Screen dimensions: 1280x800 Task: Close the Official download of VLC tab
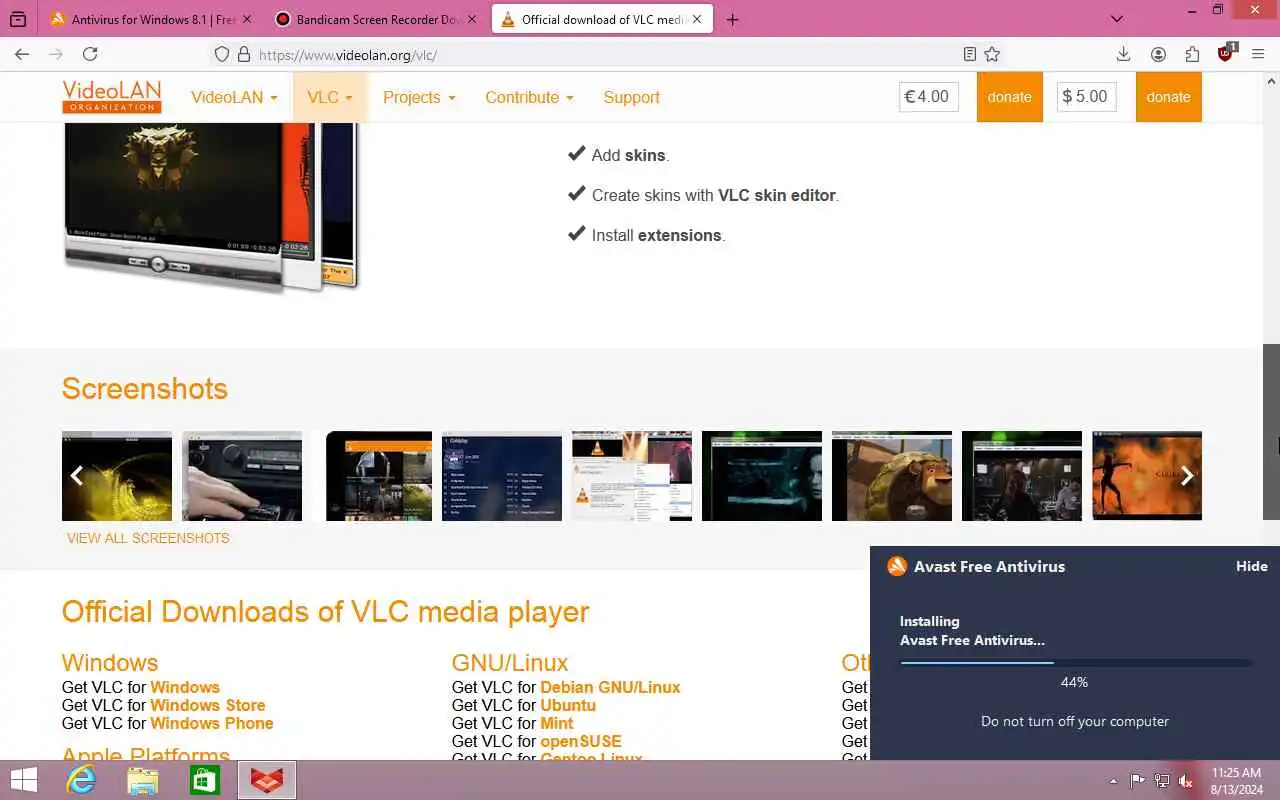697,19
